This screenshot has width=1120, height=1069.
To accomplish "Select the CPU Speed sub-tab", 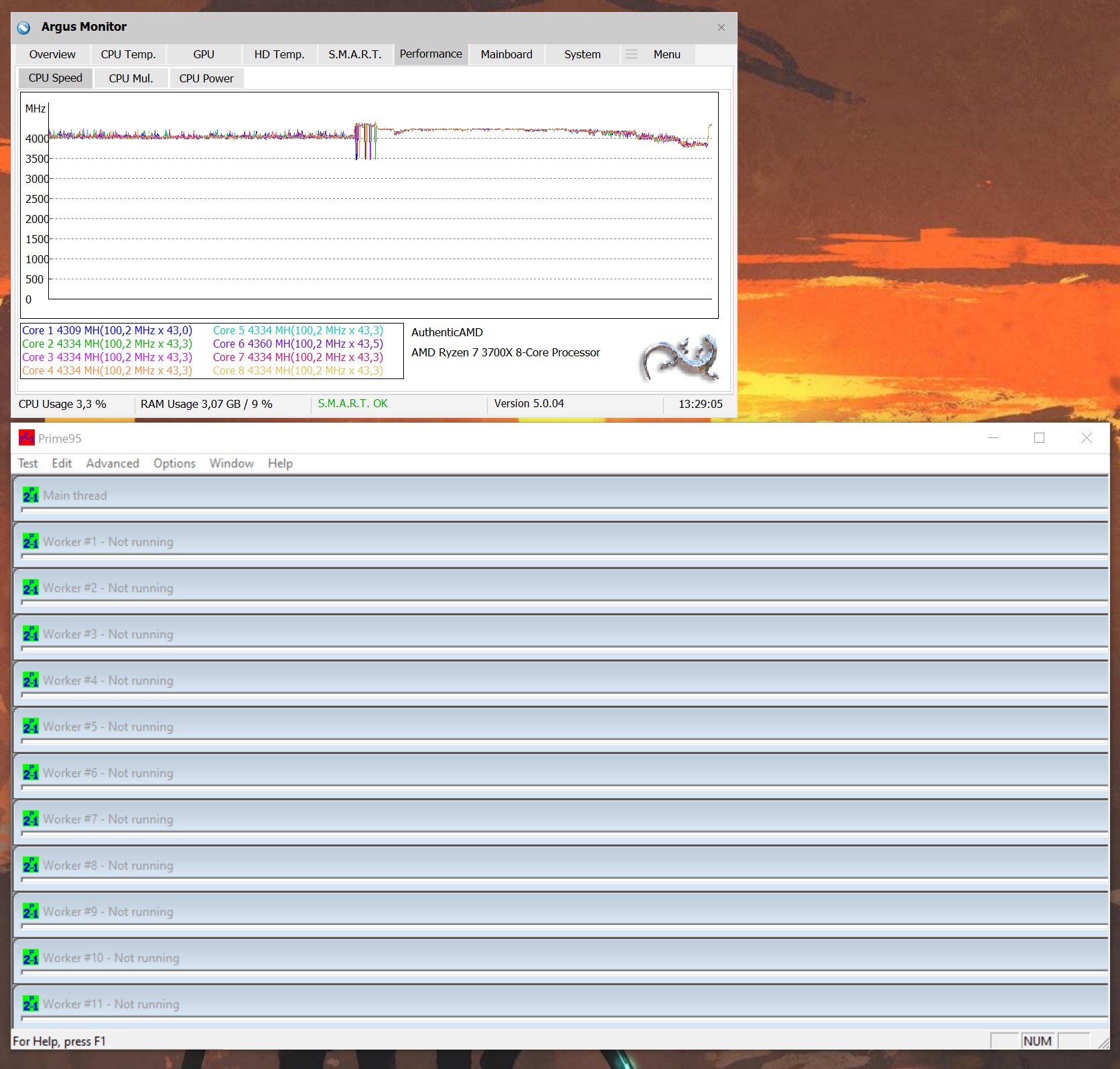I will (56, 78).
